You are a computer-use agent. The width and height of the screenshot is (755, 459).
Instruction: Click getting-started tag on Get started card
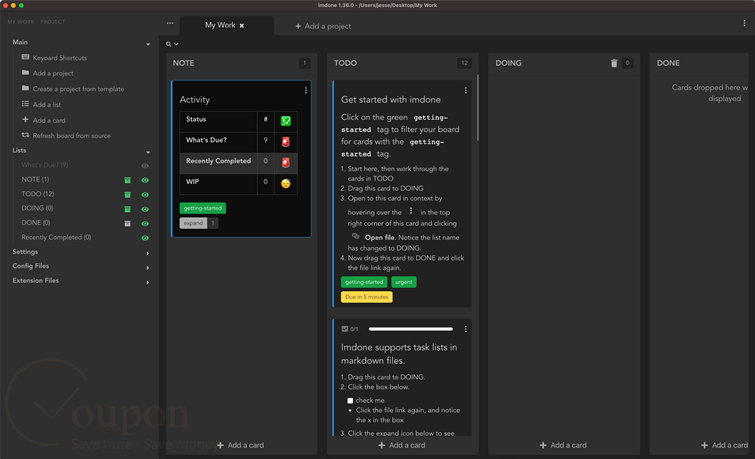tap(364, 282)
